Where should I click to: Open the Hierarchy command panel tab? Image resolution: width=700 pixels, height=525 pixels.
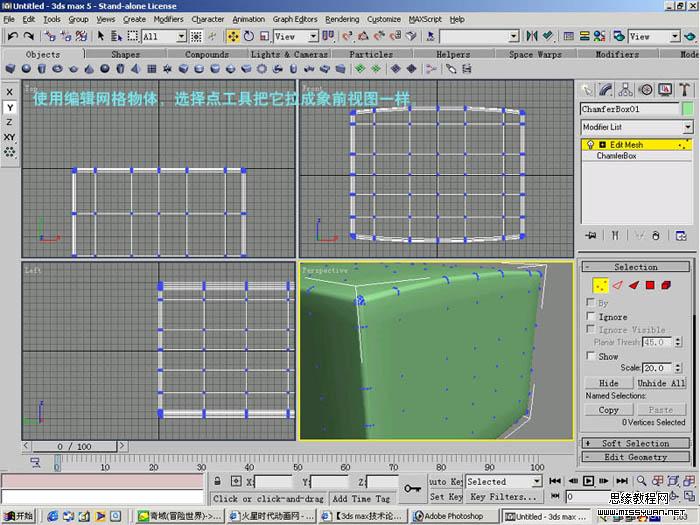point(625,90)
